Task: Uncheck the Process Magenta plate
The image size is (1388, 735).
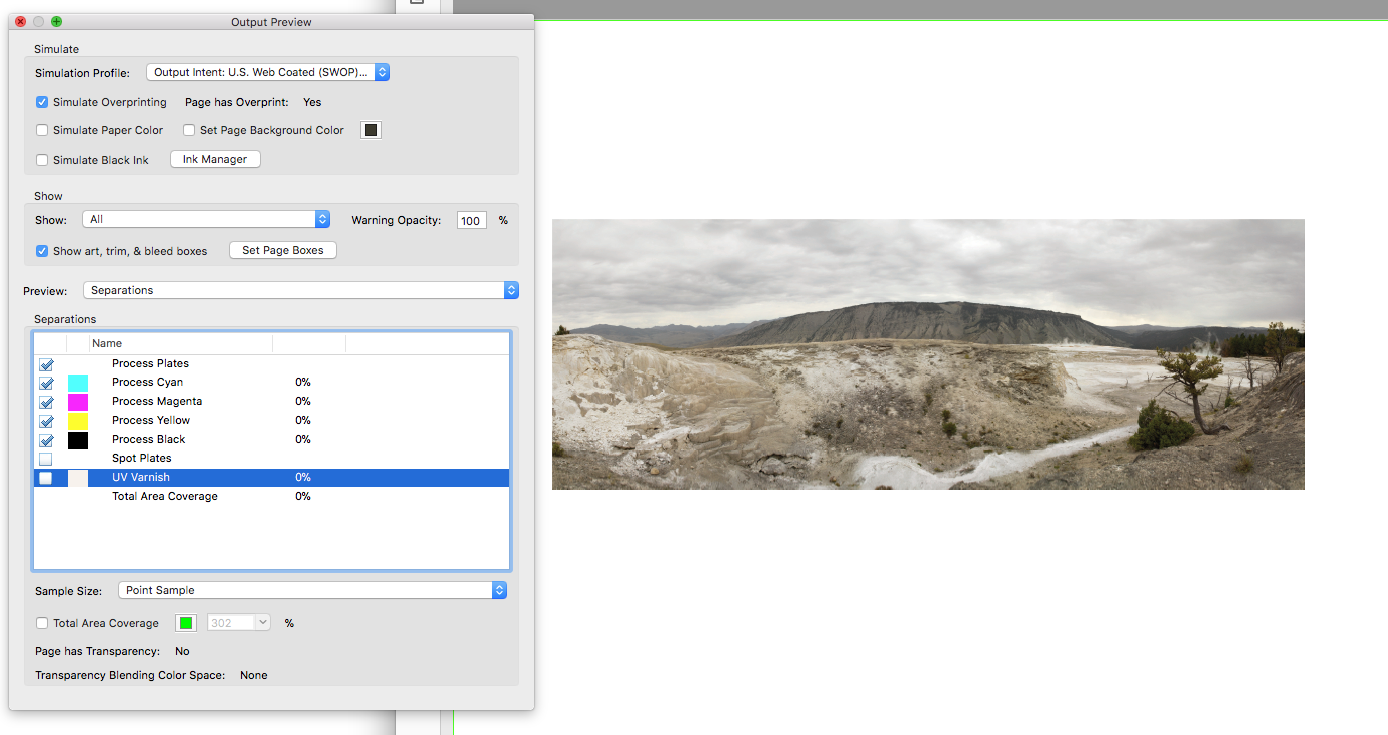Action: tap(46, 402)
